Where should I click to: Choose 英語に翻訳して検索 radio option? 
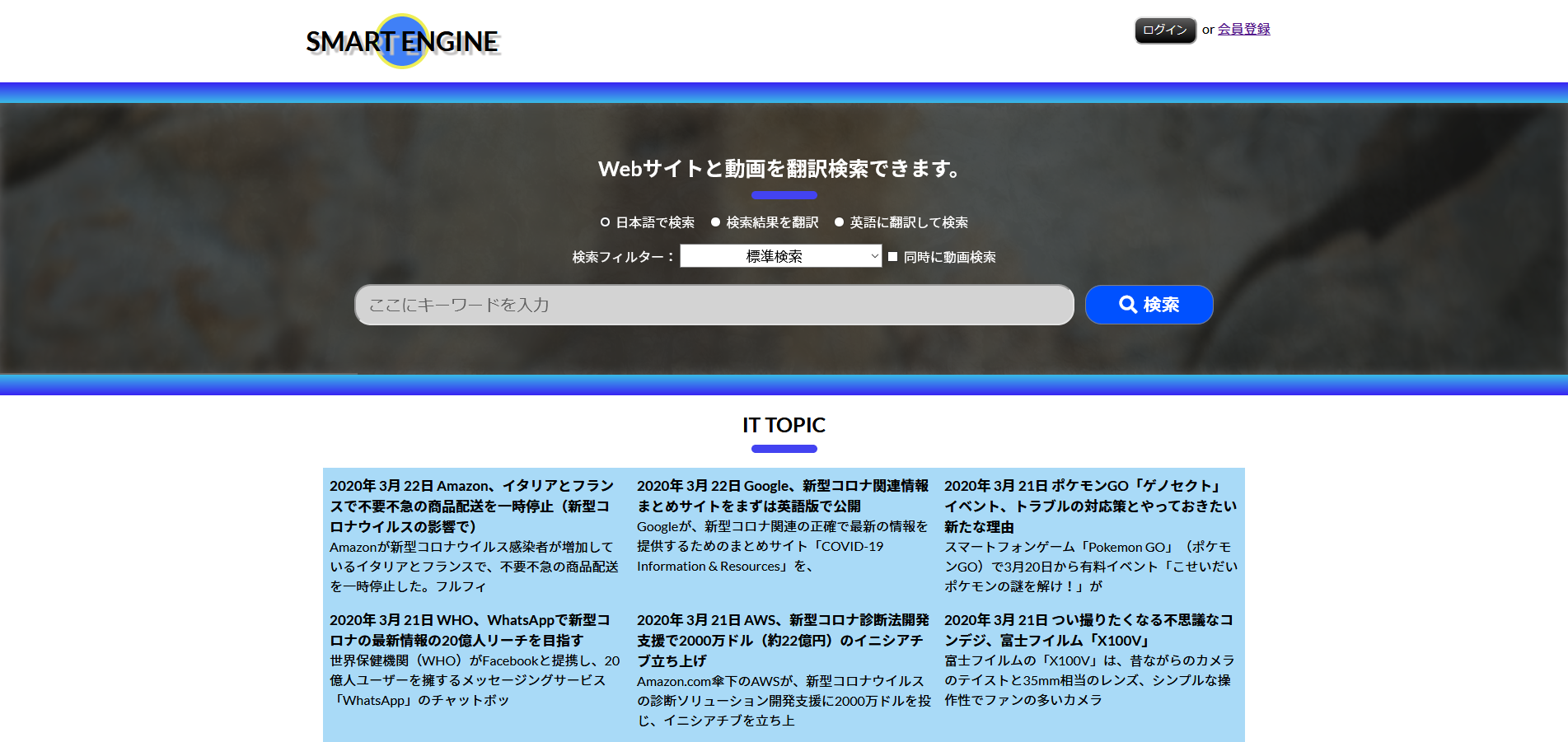[839, 222]
